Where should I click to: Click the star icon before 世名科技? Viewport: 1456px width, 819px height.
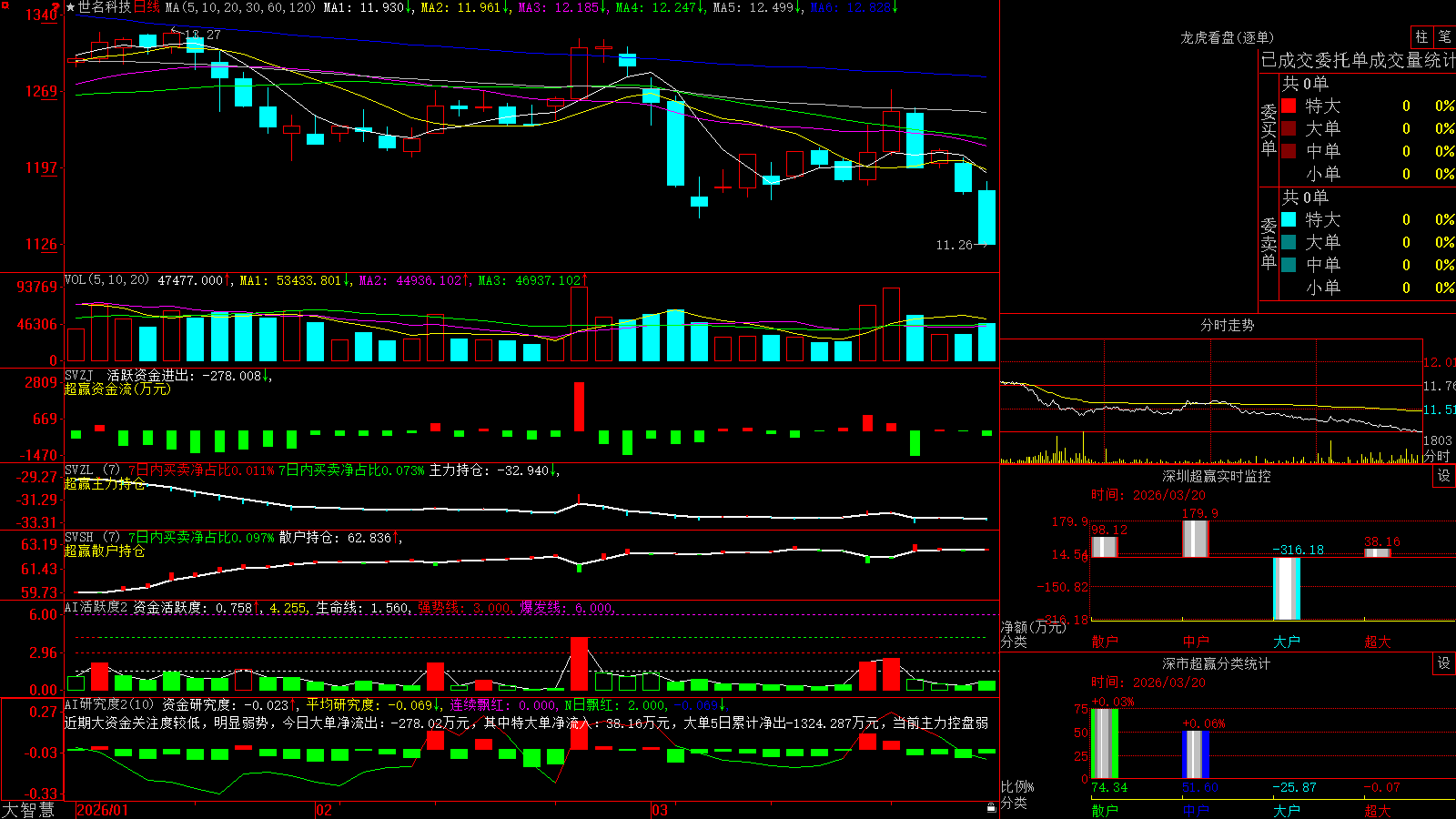click(71, 7)
